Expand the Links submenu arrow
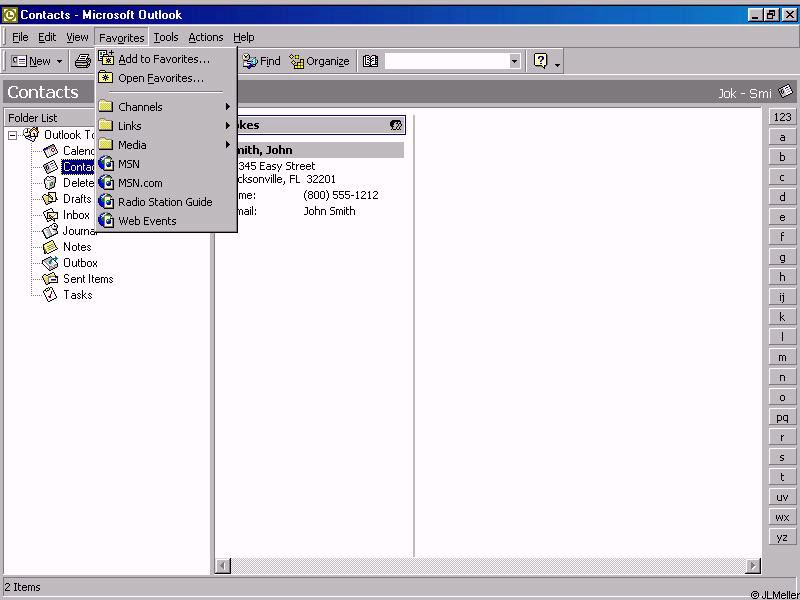Viewport: 800px width, 600px height. (228, 126)
